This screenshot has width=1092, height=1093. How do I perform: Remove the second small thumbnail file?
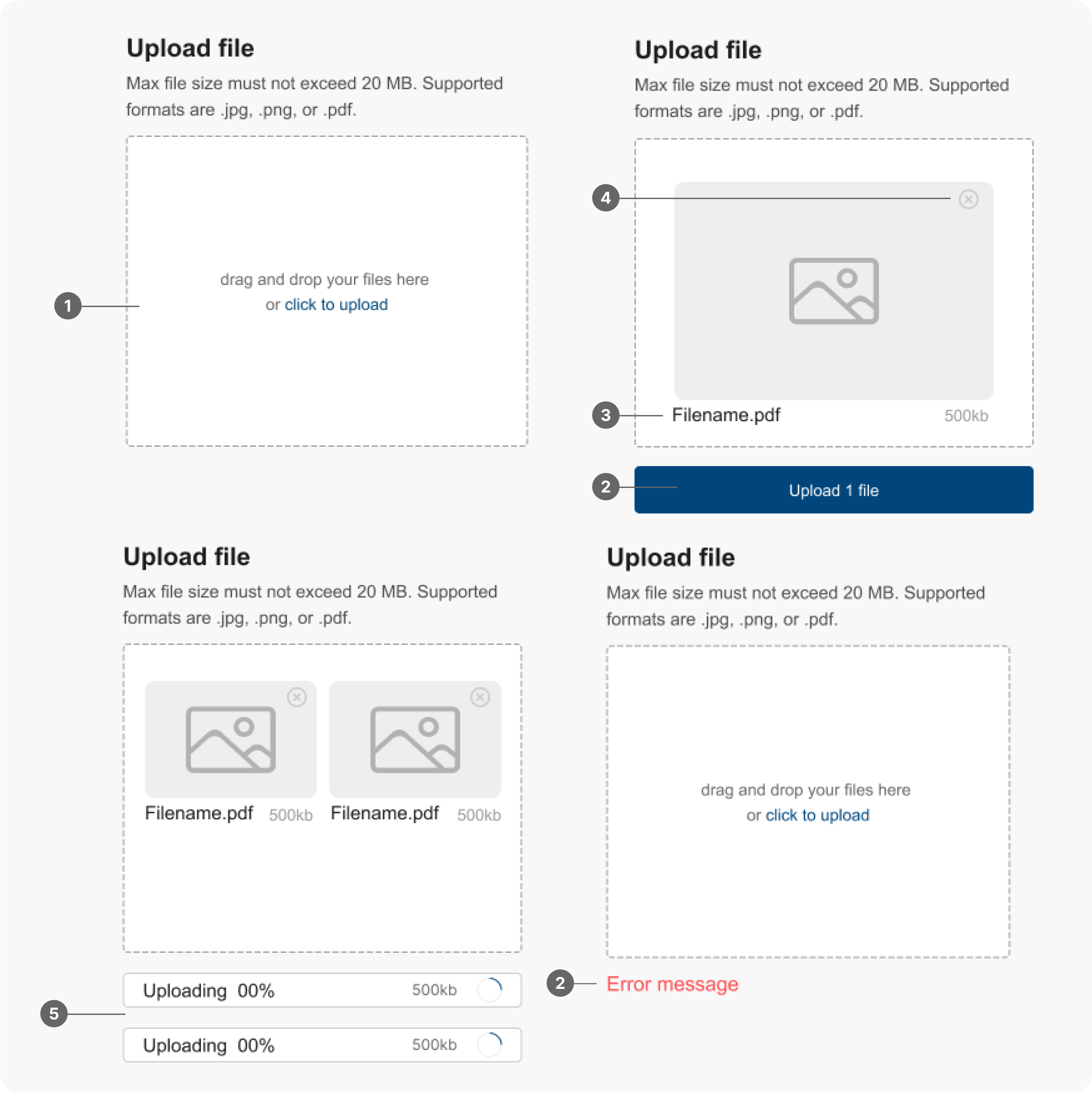pyautogui.click(x=480, y=697)
